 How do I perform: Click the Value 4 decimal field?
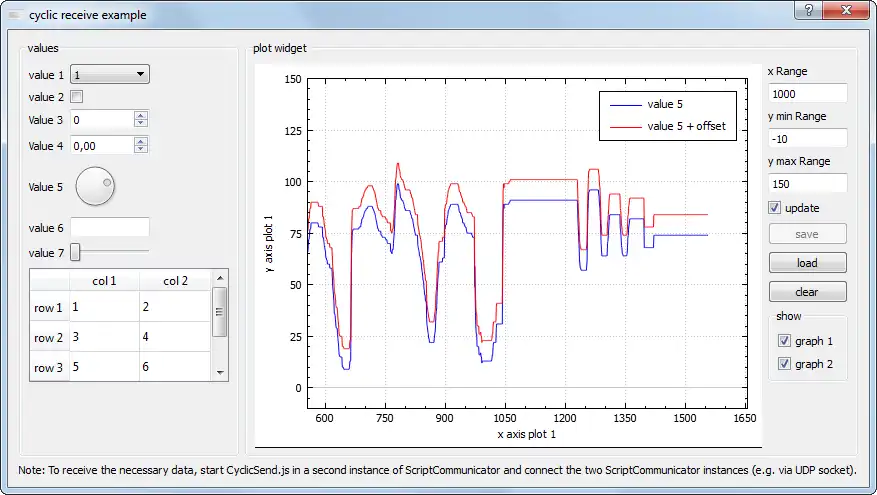(x=102, y=145)
